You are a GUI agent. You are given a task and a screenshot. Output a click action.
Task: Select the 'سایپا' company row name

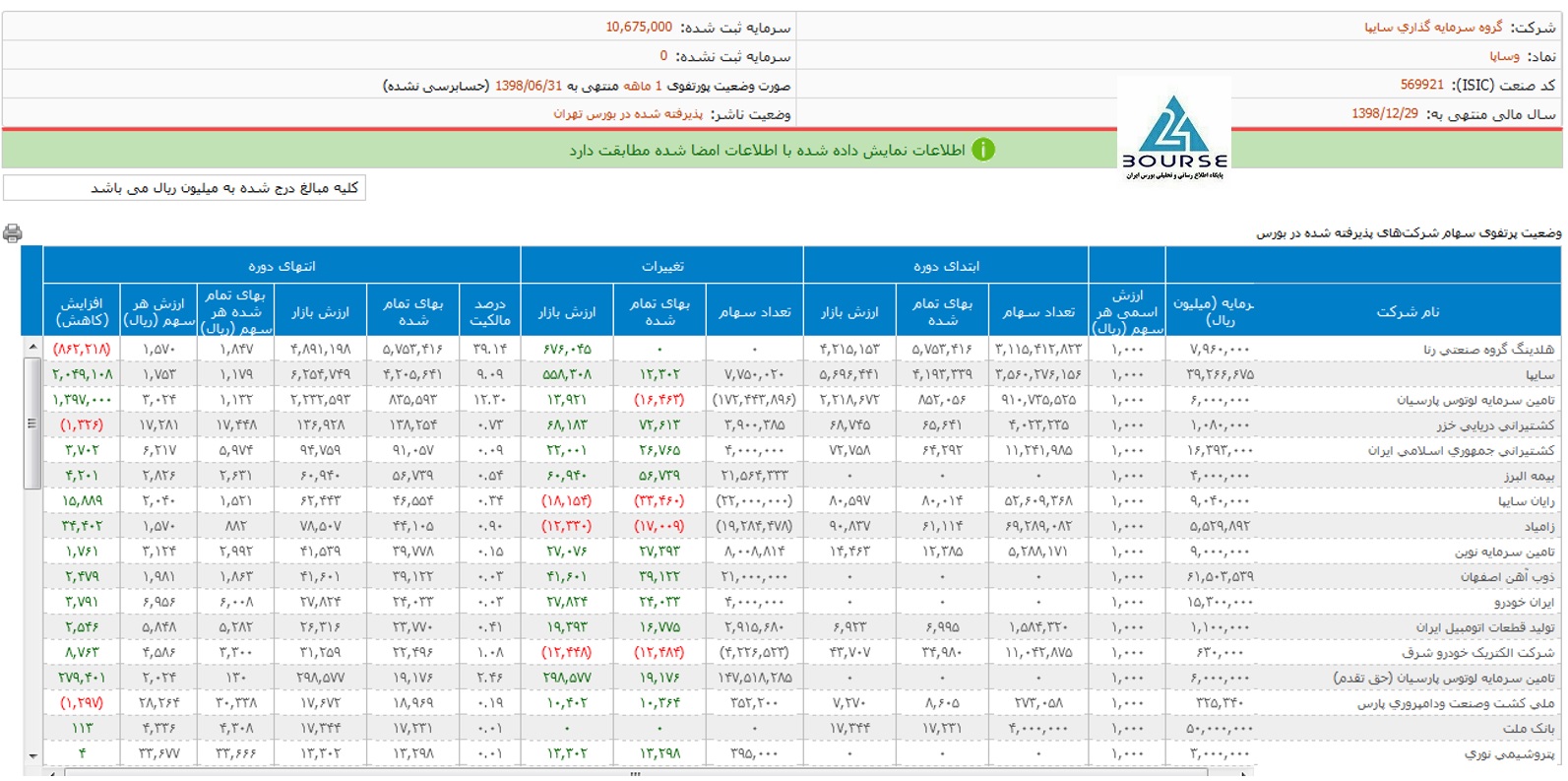(x=1540, y=374)
